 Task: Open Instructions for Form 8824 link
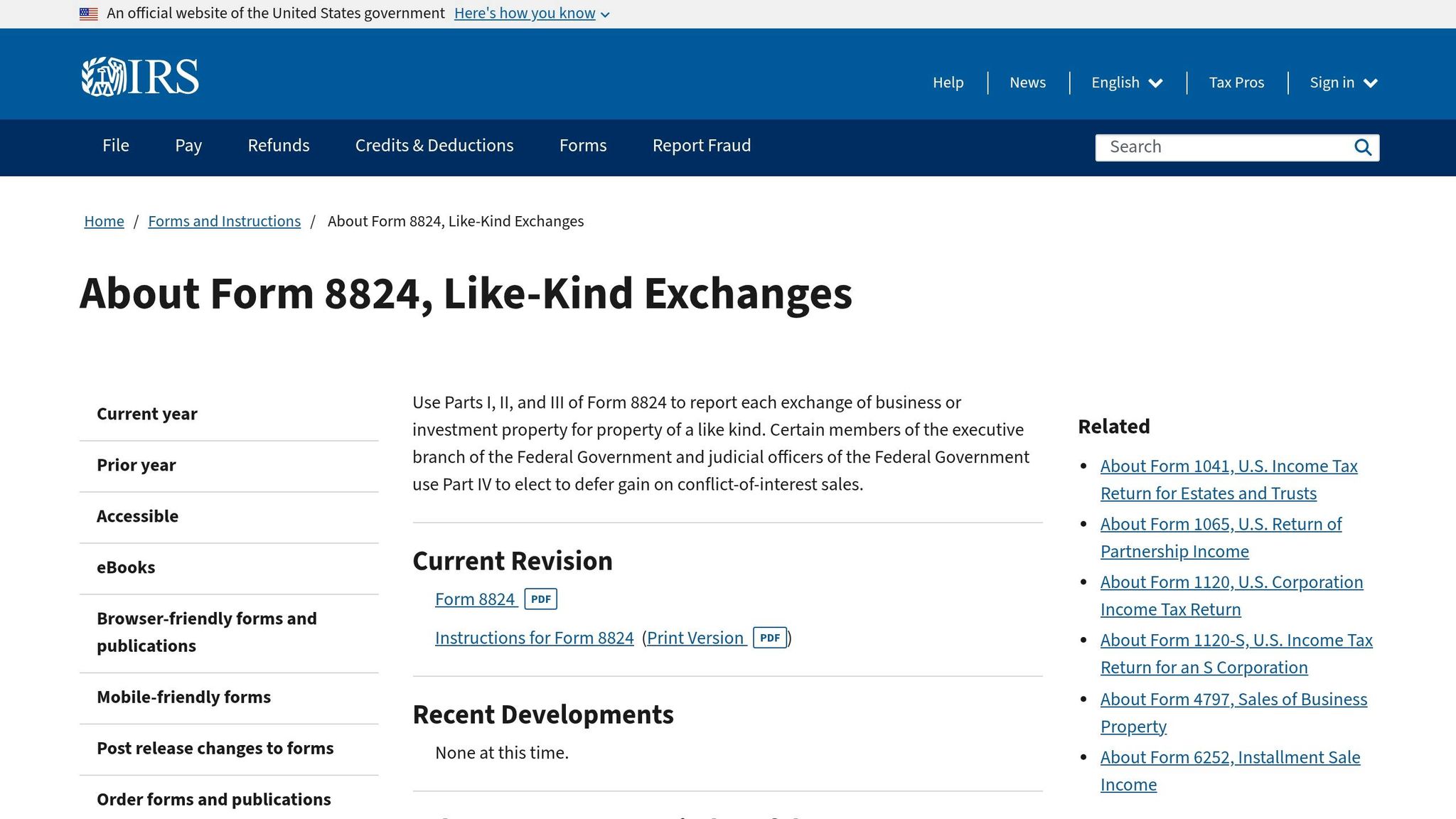(x=534, y=638)
